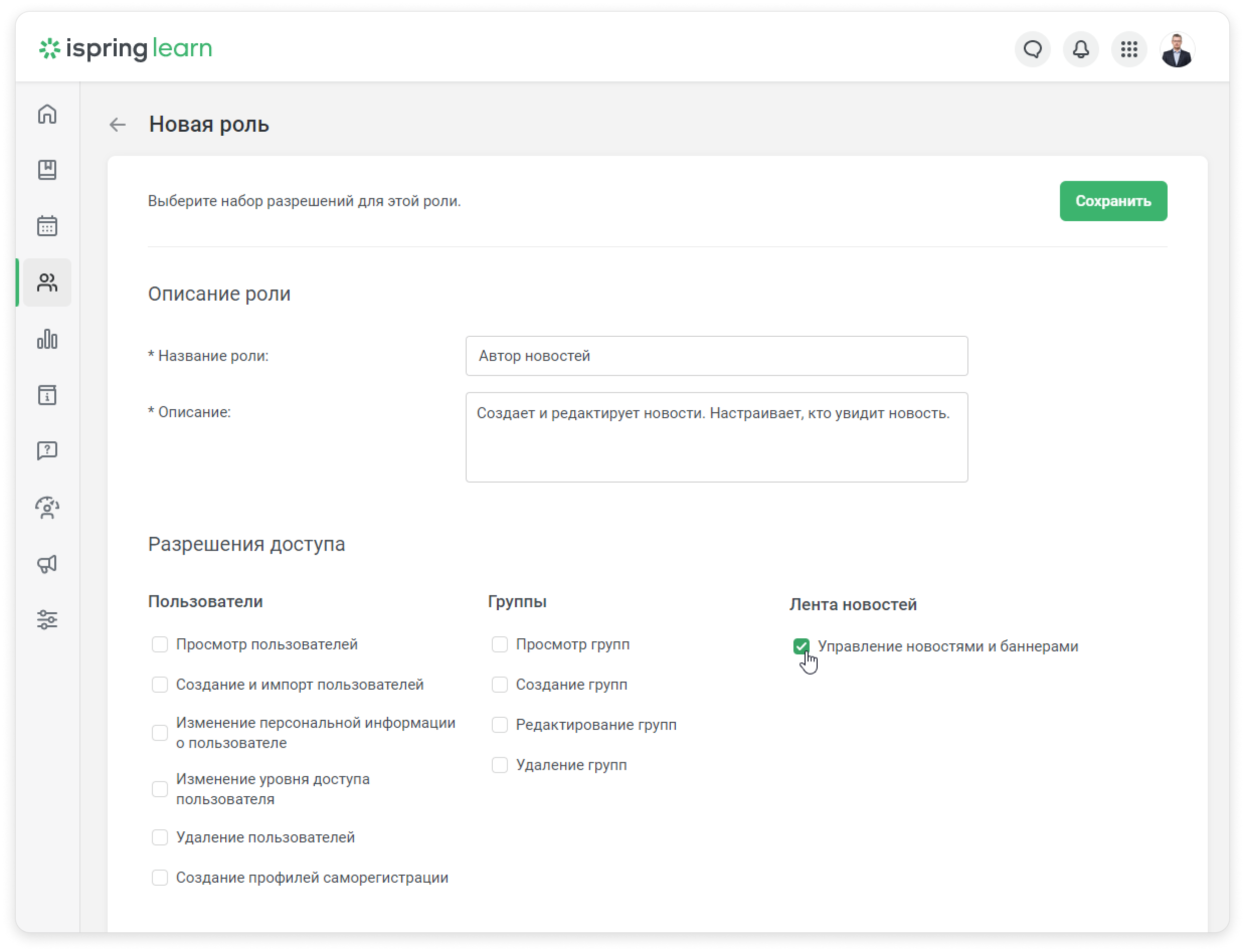The image size is (1245, 952).
Task: Click the Группы permissions heading
Action: [517, 601]
